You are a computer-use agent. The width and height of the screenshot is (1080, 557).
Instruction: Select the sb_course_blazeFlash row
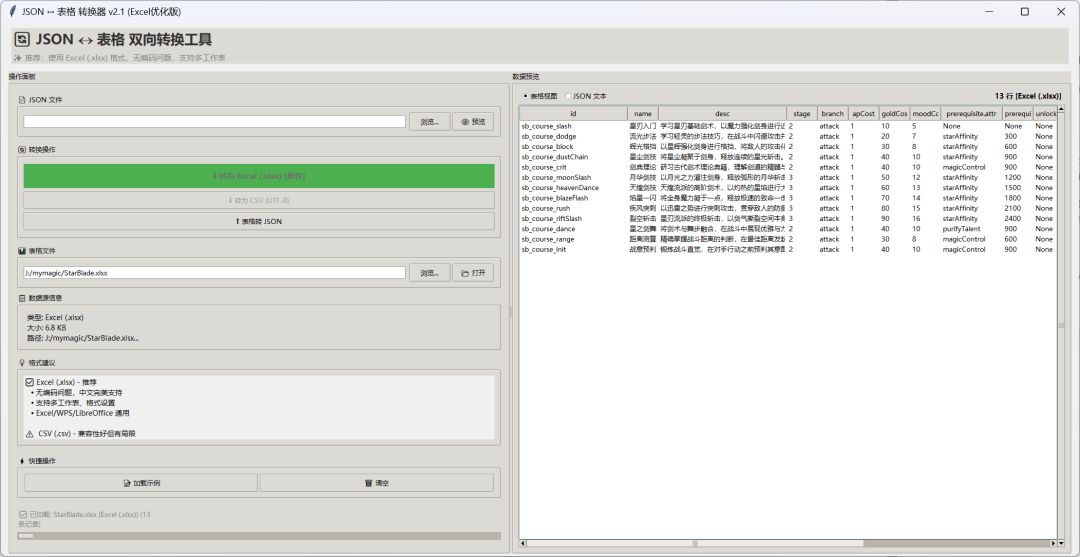788,198
